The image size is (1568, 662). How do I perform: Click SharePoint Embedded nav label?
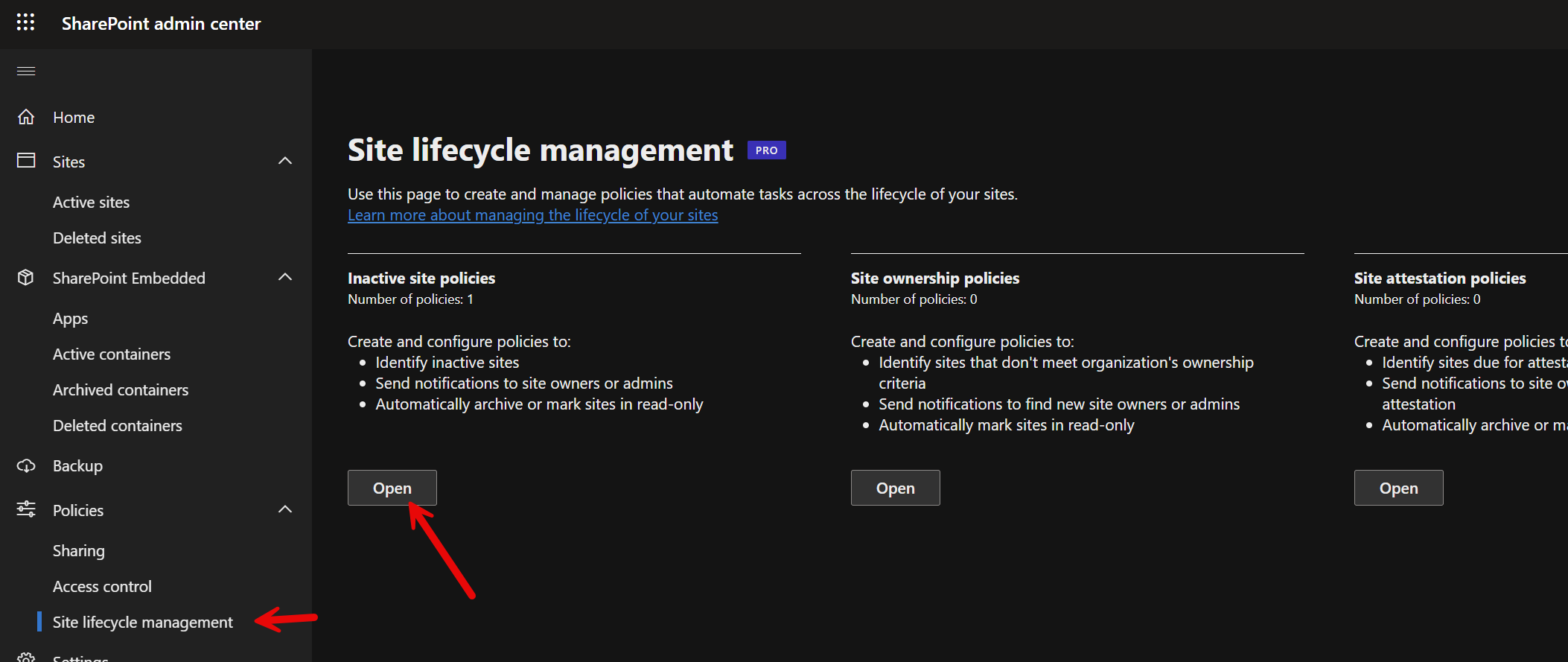click(x=129, y=279)
